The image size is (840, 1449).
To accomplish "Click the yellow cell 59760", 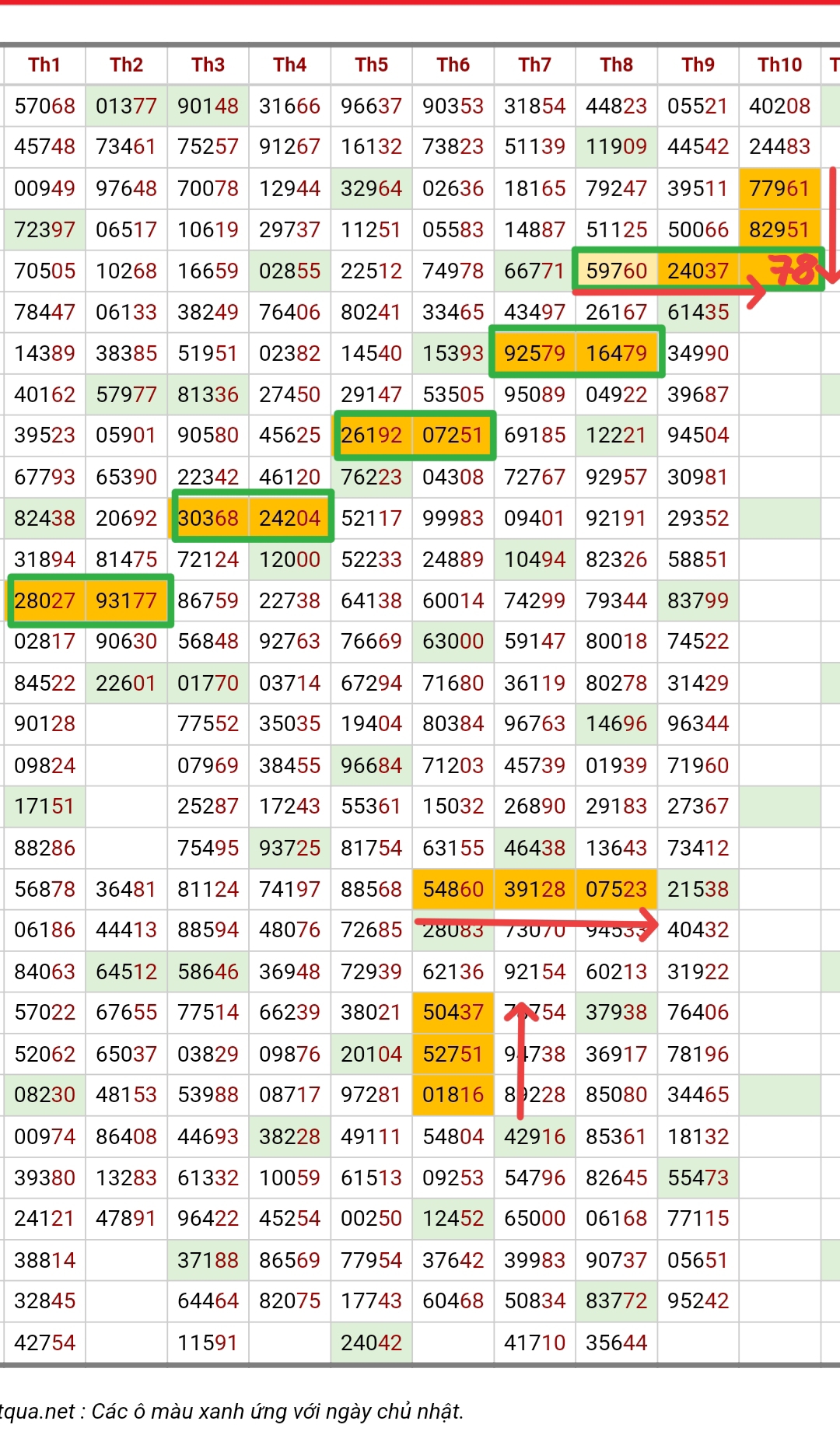I will click(616, 271).
